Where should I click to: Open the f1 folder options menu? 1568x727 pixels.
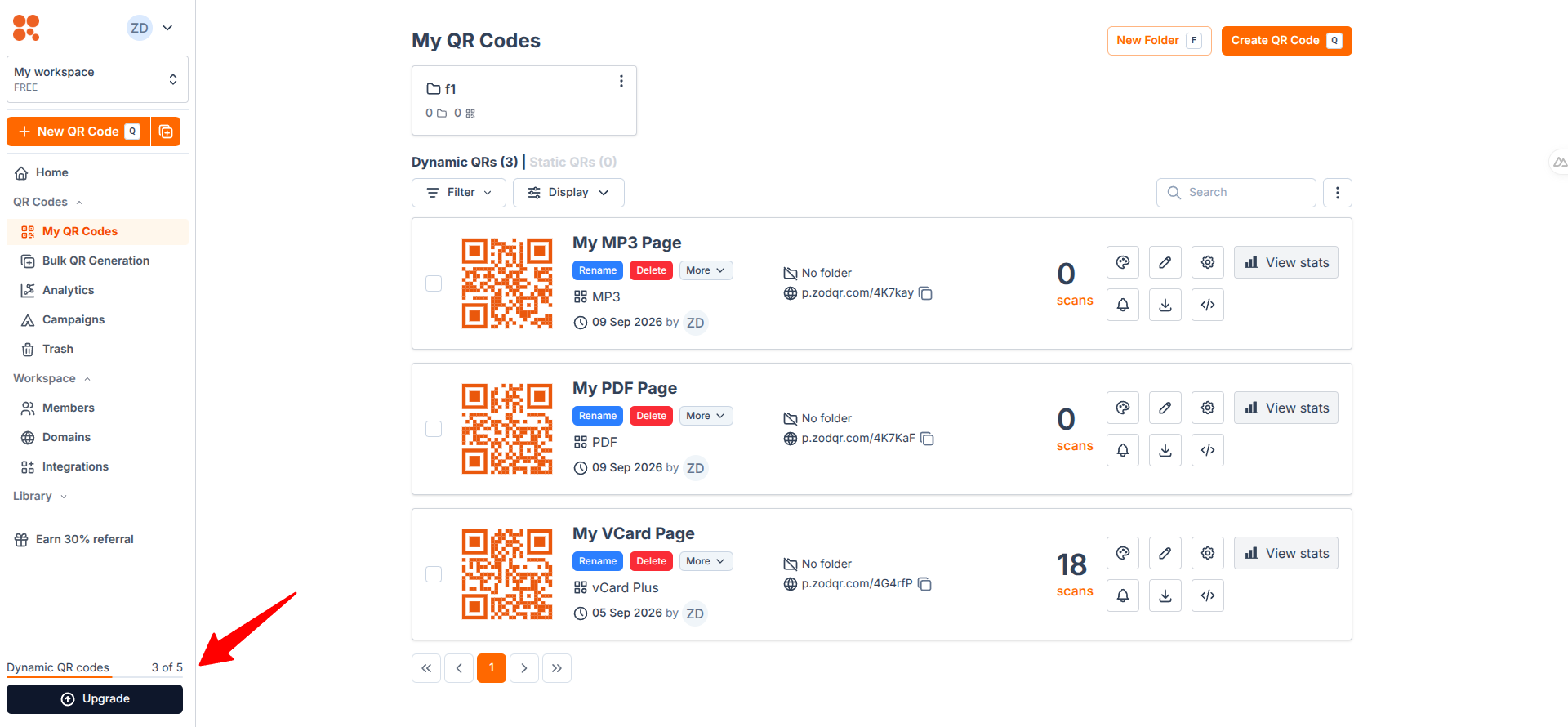tap(621, 81)
